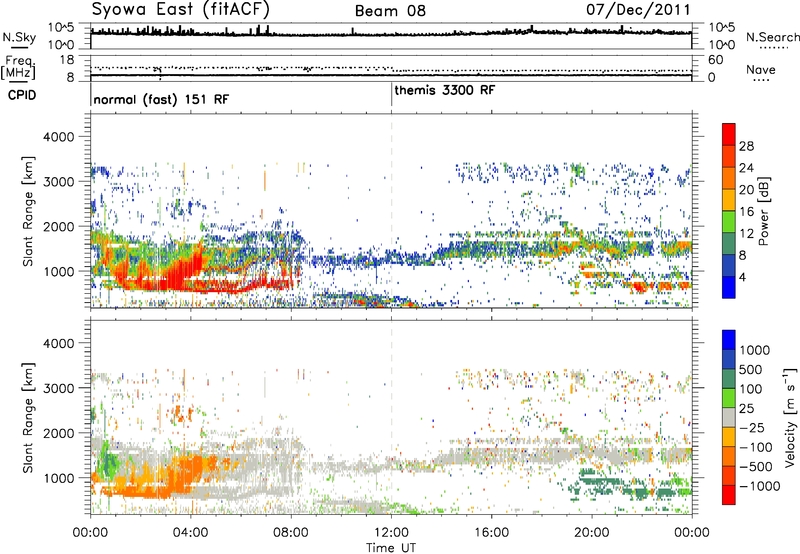This screenshot has width=800, height=554.
Task: Click the '2000' tick on velocity panel
Action: coord(59,433)
